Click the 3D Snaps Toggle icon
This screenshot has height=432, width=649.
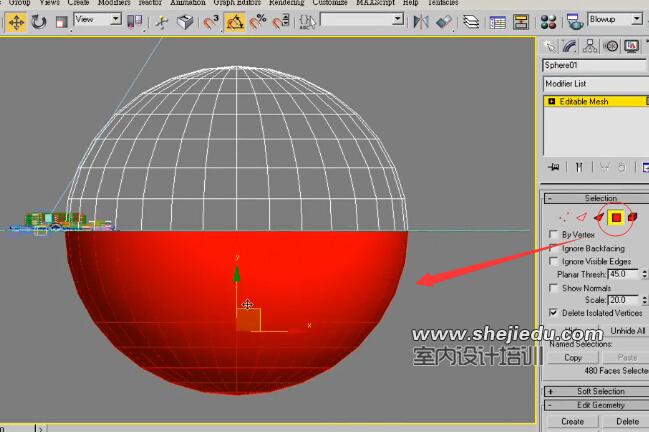click(x=210, y=22)
